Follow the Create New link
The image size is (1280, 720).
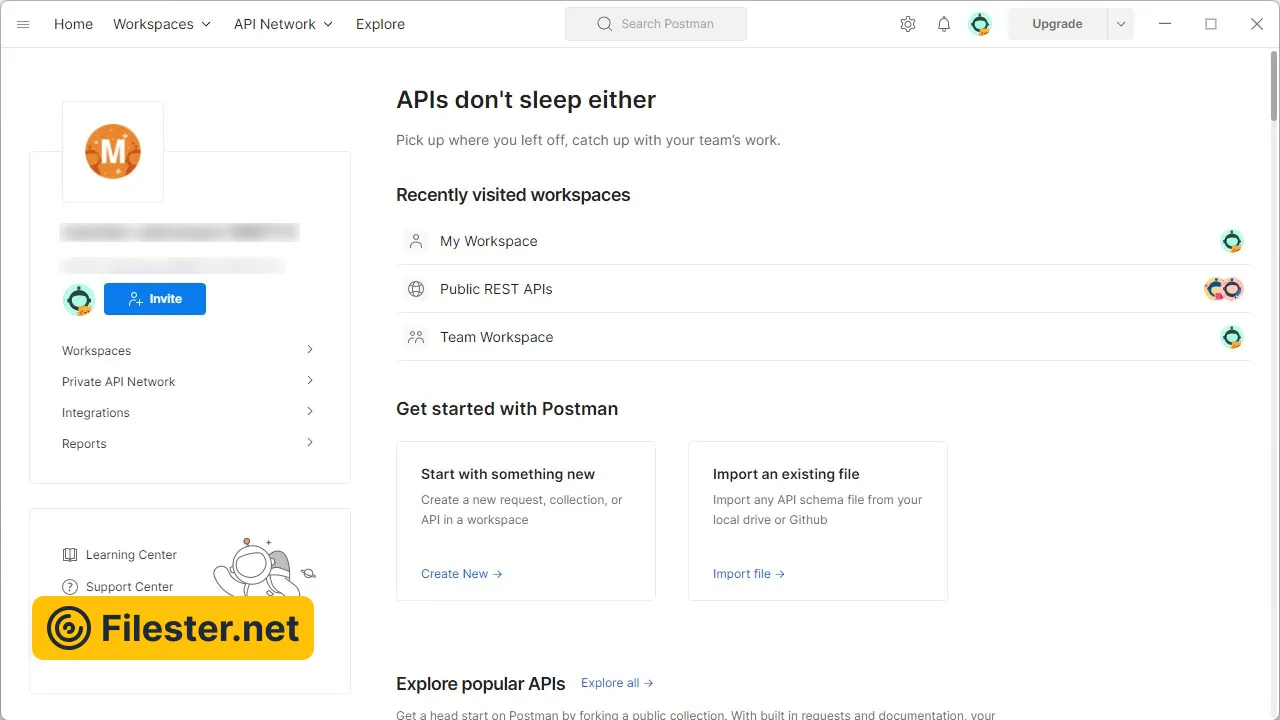(x=461, y=574)
